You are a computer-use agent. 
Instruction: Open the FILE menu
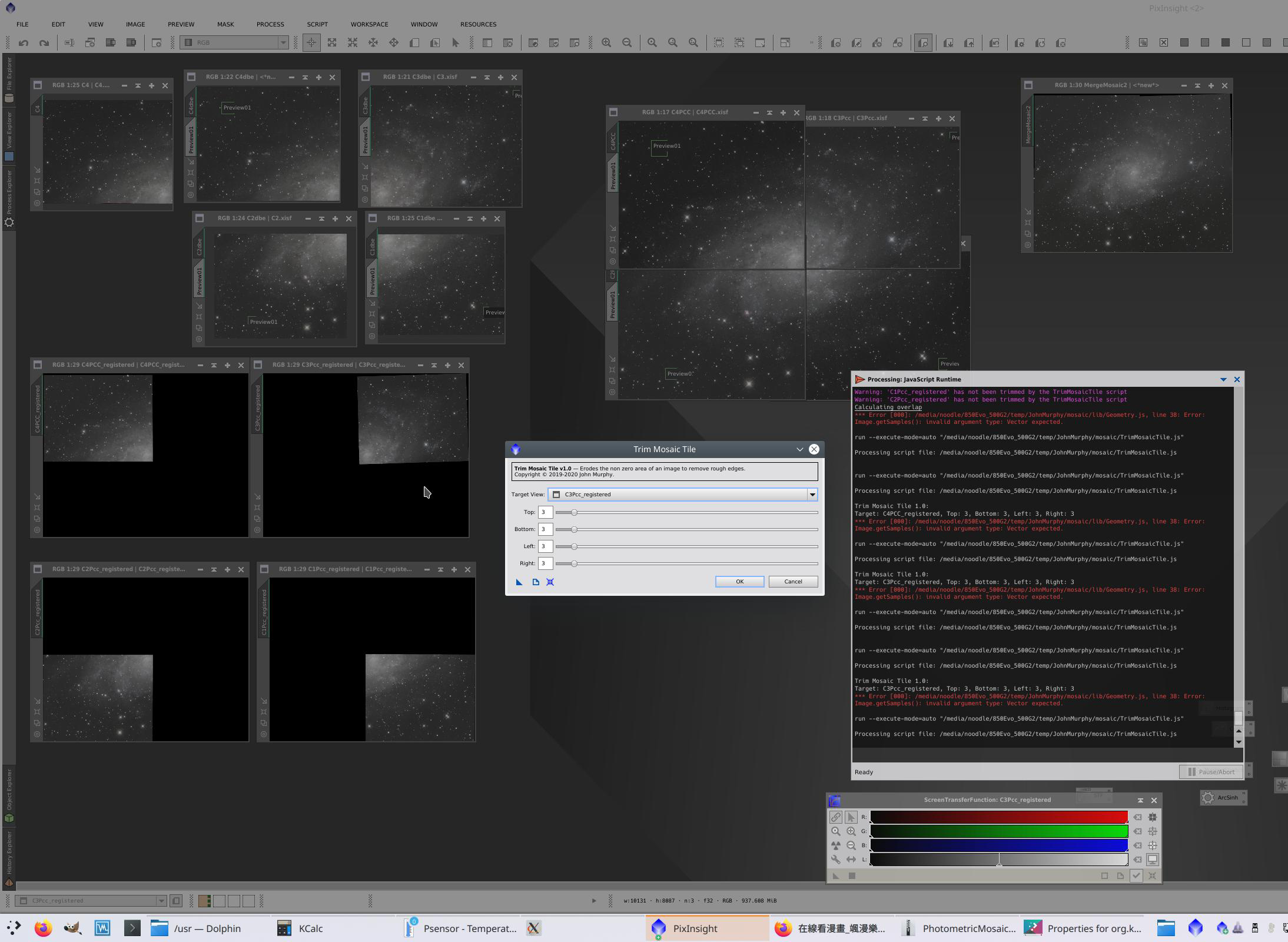click(22, 24)
